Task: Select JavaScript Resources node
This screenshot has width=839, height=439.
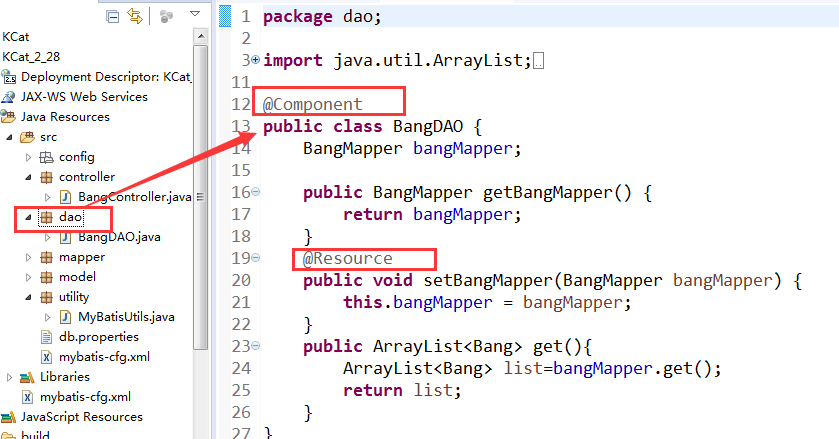Action: pyautogui.click(x=82, y=417)
